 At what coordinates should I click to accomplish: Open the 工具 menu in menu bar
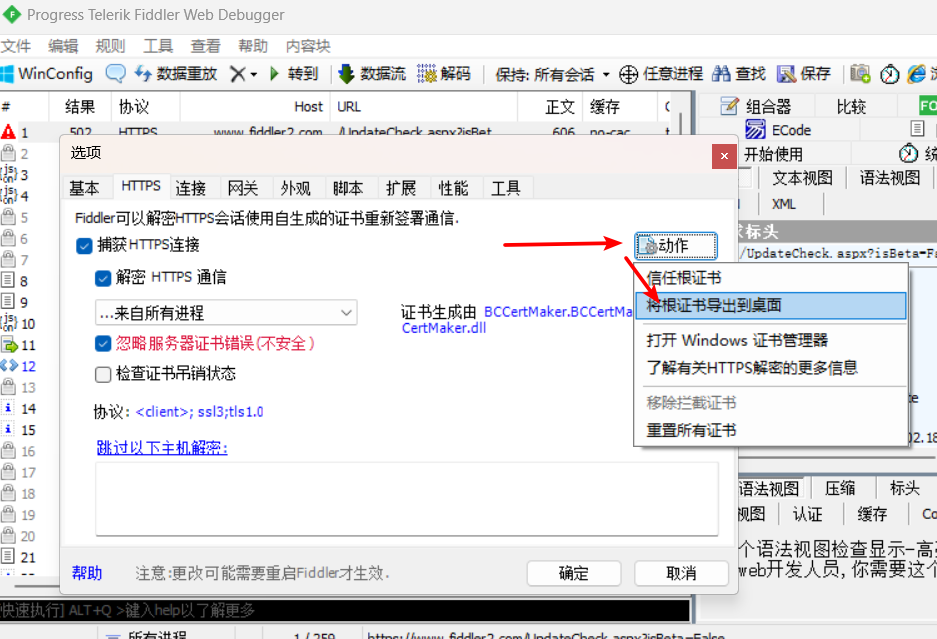tap(158, 46)
